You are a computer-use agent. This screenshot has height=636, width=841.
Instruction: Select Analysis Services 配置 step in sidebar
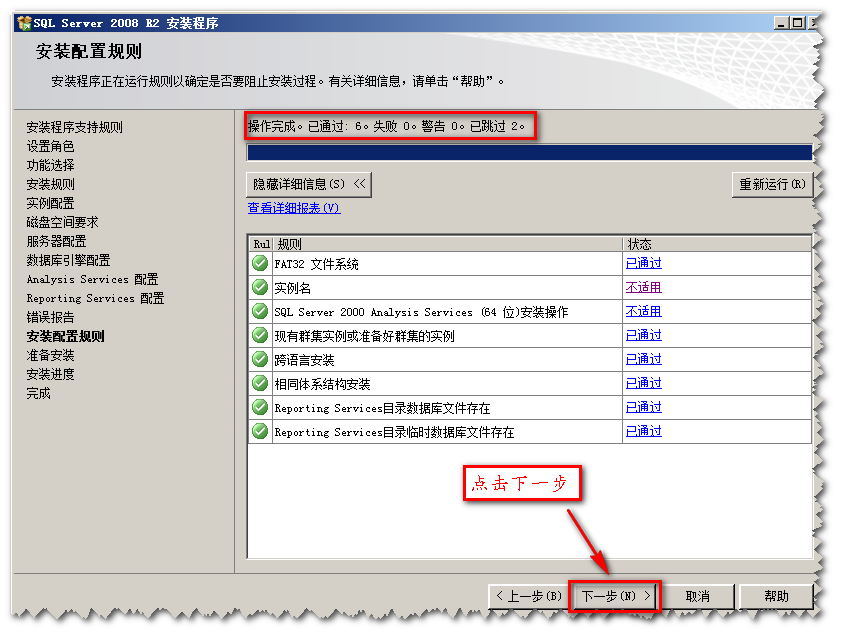point(92,279)
